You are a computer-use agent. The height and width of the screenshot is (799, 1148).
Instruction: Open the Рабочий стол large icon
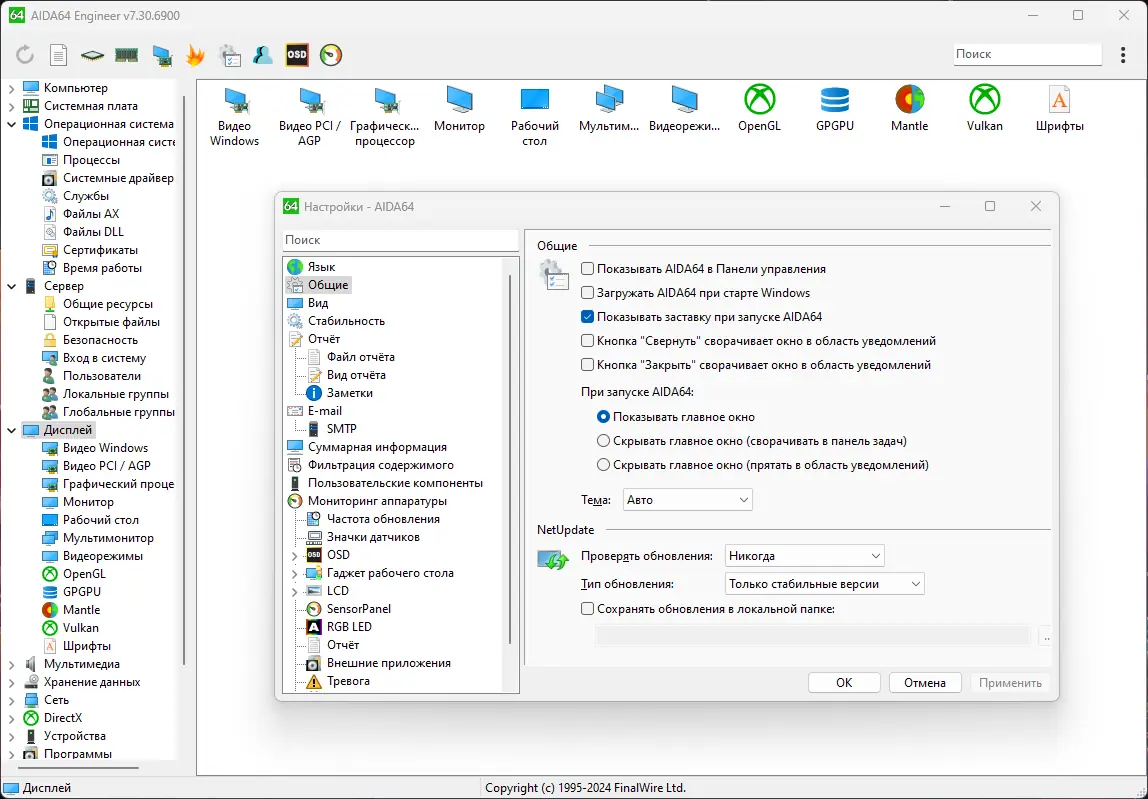tap(534, 116)
